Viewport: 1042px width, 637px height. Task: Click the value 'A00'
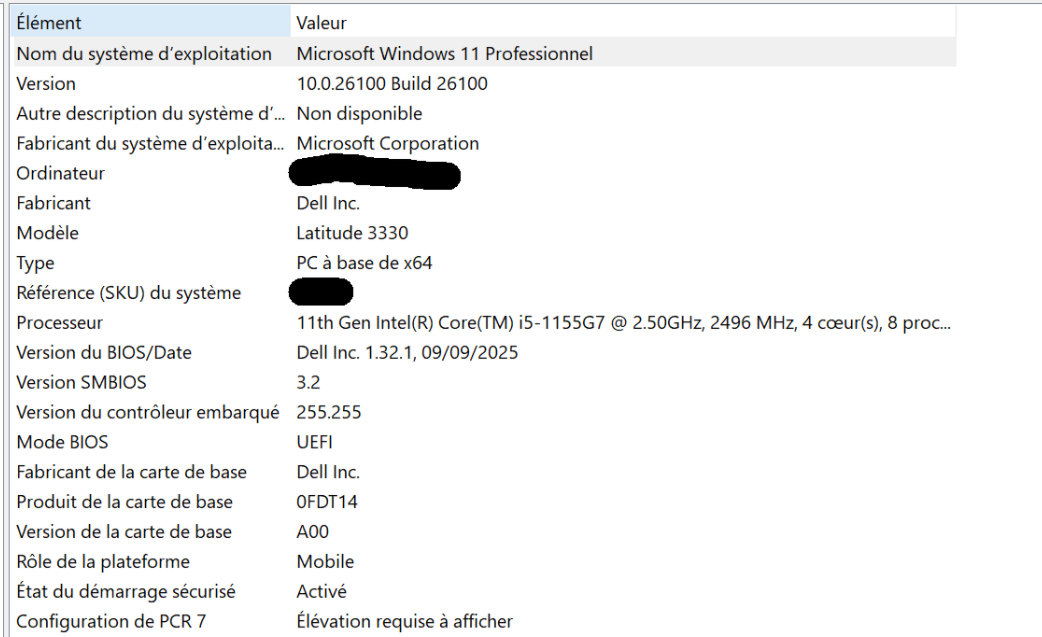pos(312,532)
